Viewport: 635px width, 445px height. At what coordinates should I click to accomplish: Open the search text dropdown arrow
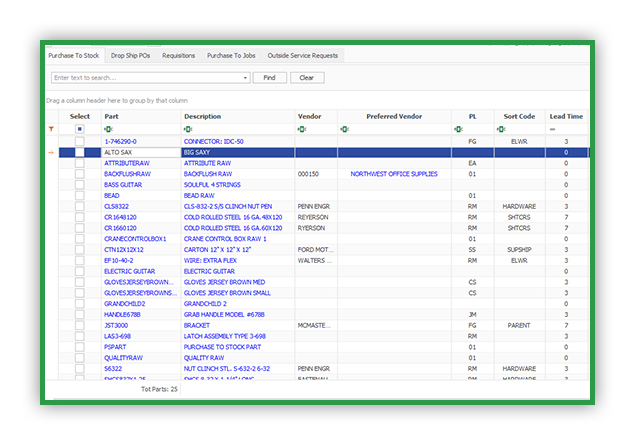point(245,78)
